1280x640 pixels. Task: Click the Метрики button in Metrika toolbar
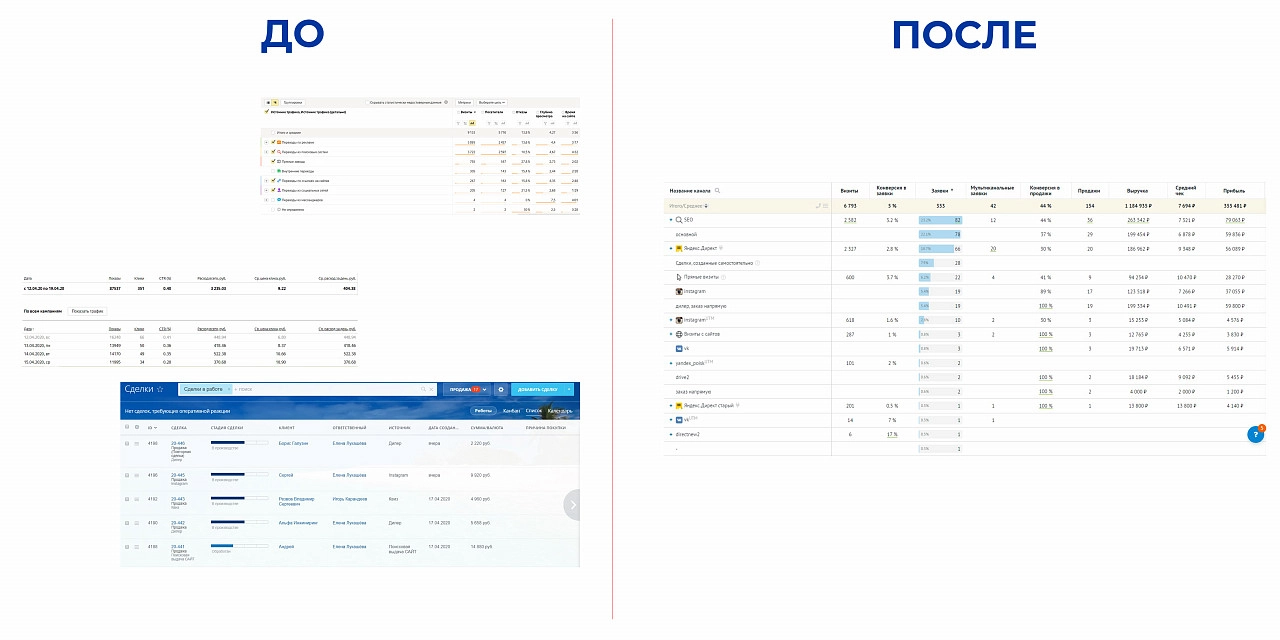pyautogui.click(x=465, y=102)
